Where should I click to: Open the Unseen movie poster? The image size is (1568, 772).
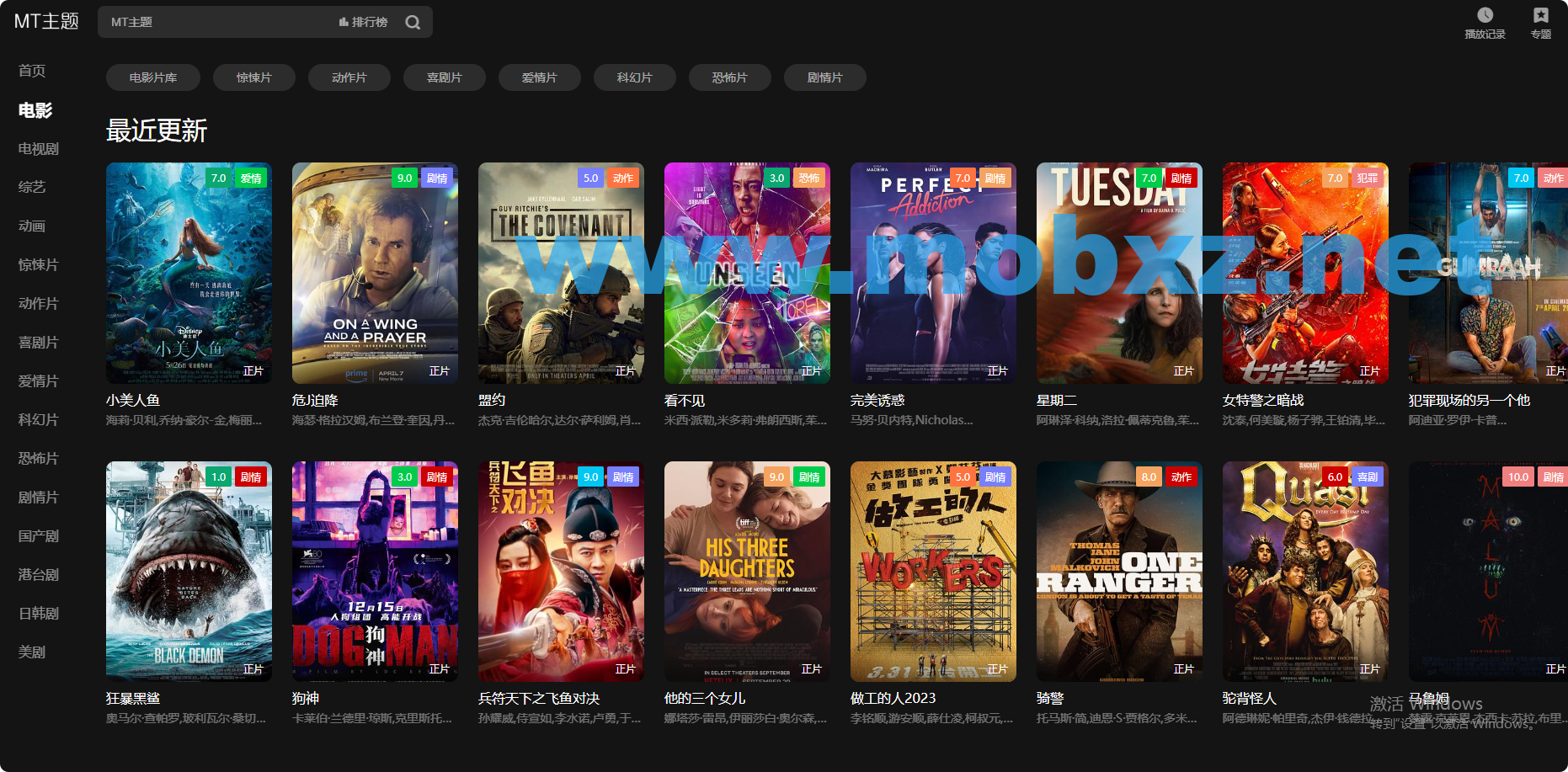(747, 273)
